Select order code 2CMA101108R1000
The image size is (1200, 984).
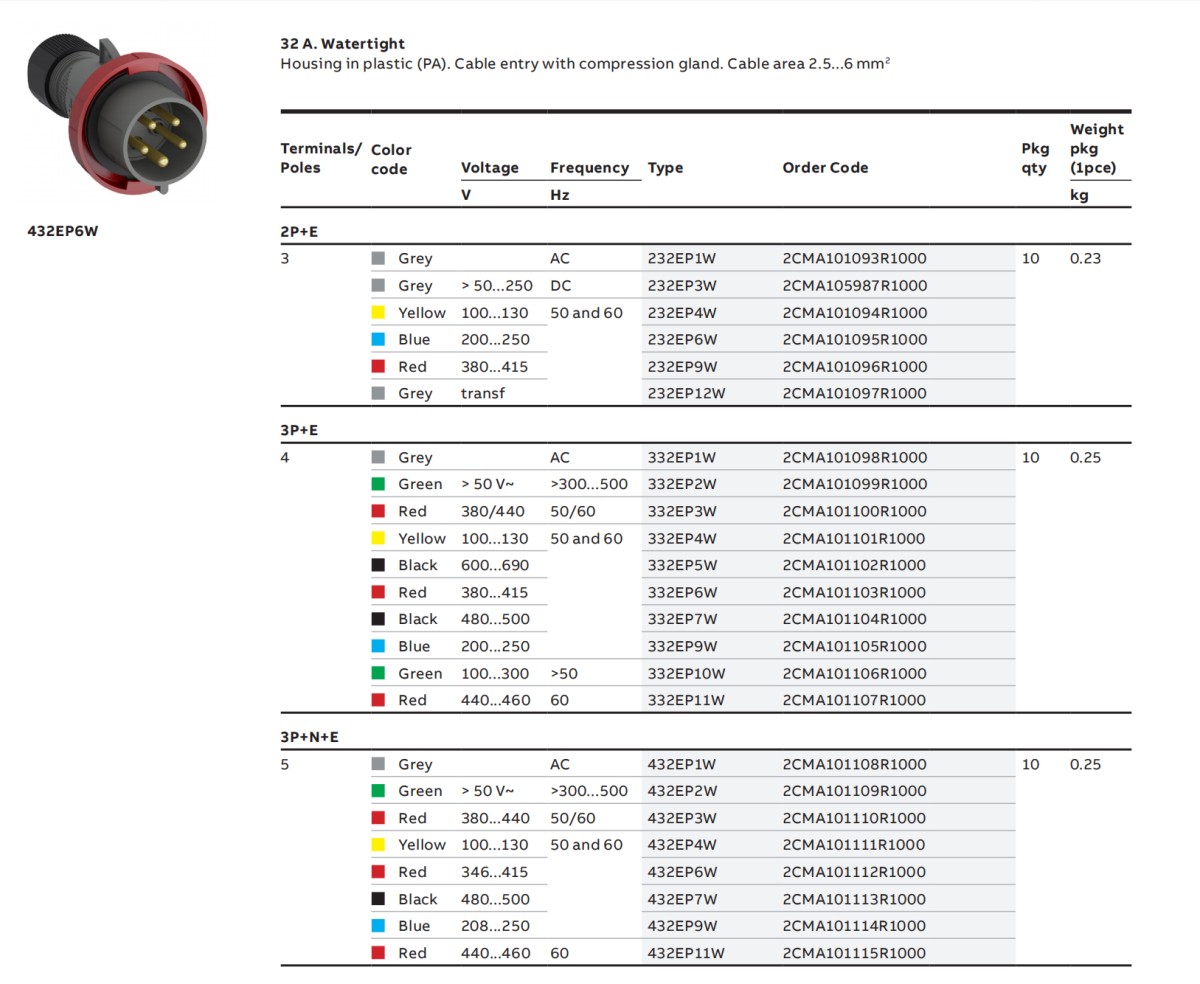[x=854, y=764]
